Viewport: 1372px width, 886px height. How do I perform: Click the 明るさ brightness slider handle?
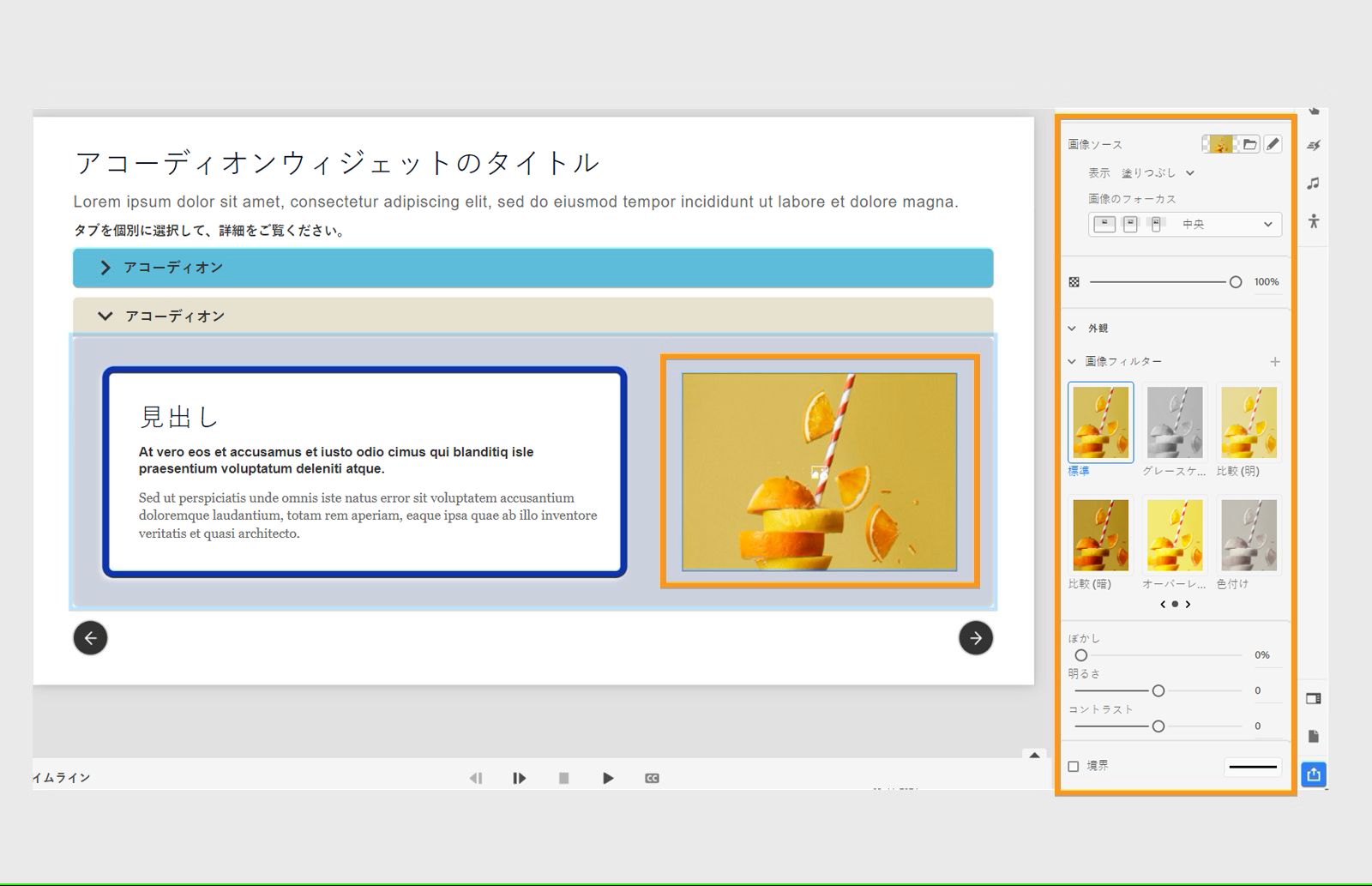[1159, 690]
